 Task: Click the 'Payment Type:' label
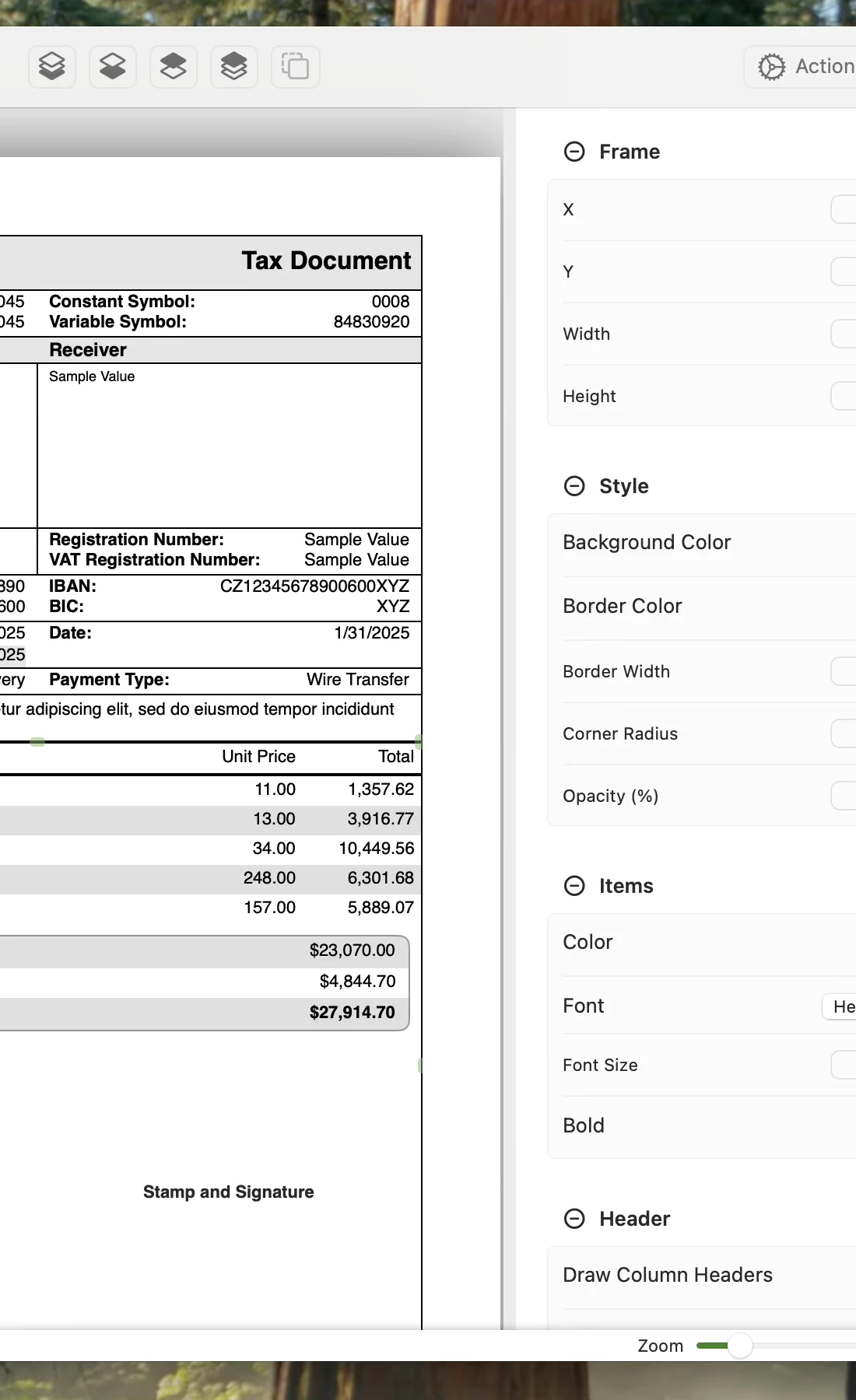[109, 680]
